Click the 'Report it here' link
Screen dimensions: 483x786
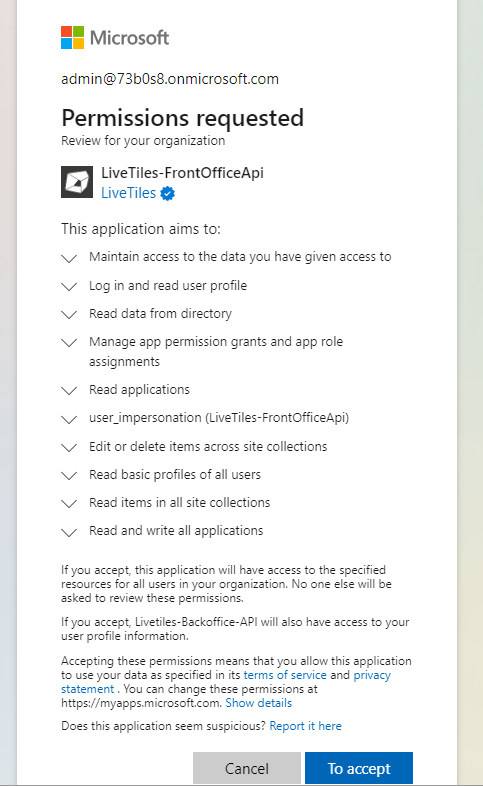(x=305, y=726)
